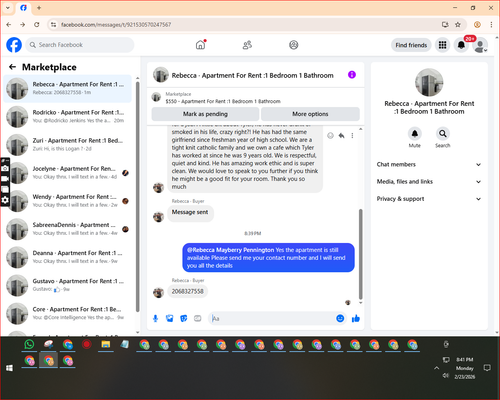Expand Chat members section
The image size is (500, 400).
click(429, 164)
